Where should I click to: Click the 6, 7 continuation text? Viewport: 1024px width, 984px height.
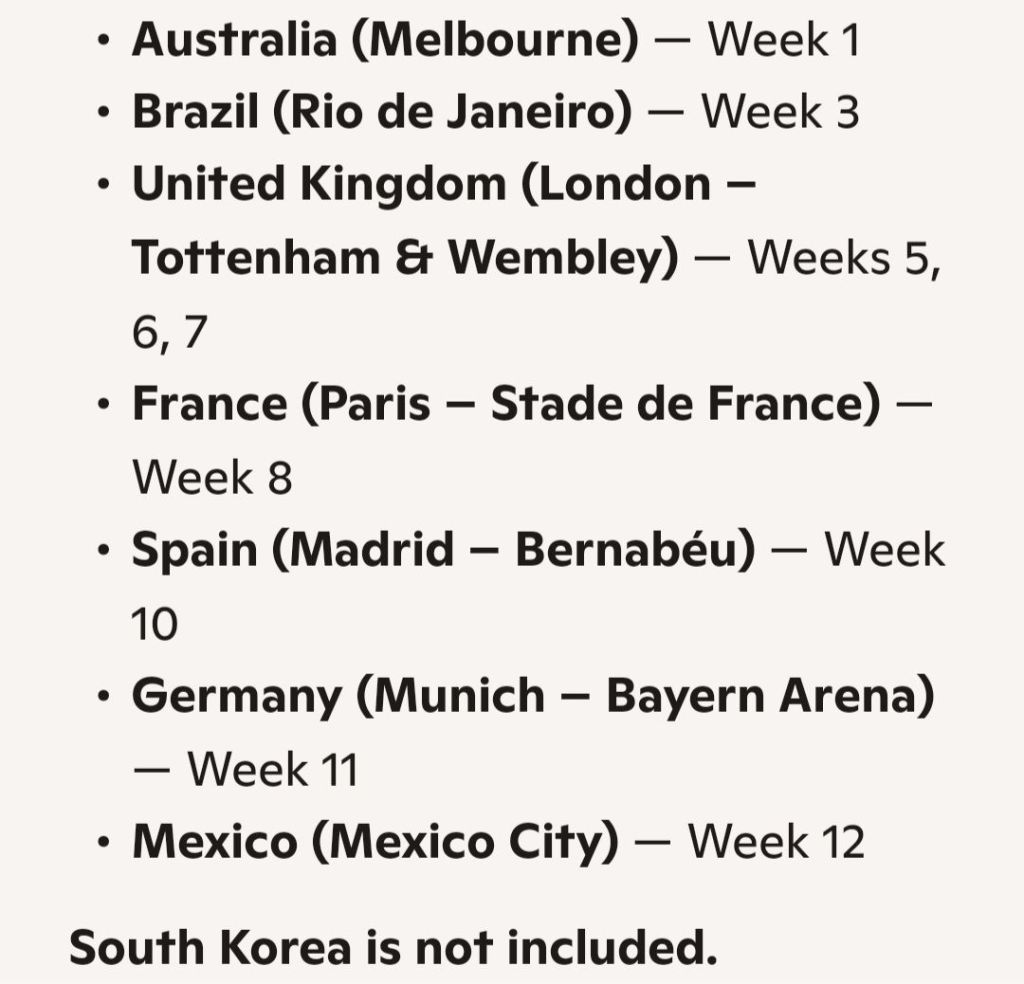click(169, 333)
